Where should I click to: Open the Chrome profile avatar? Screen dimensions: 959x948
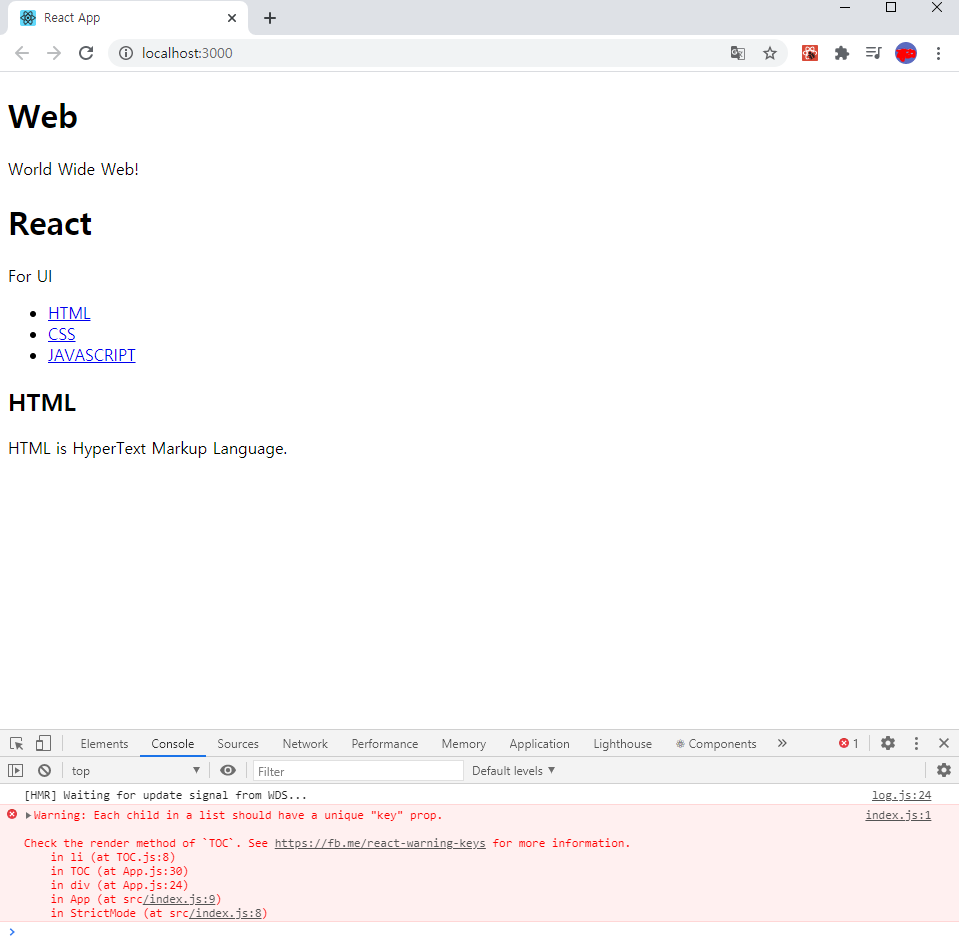pos(906,53)
